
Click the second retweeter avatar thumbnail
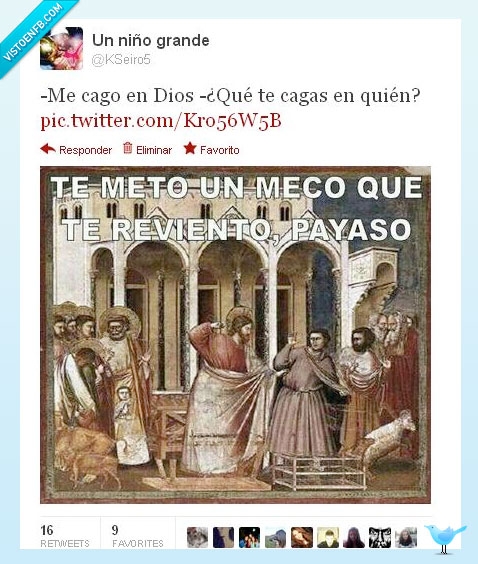(223, 537)
